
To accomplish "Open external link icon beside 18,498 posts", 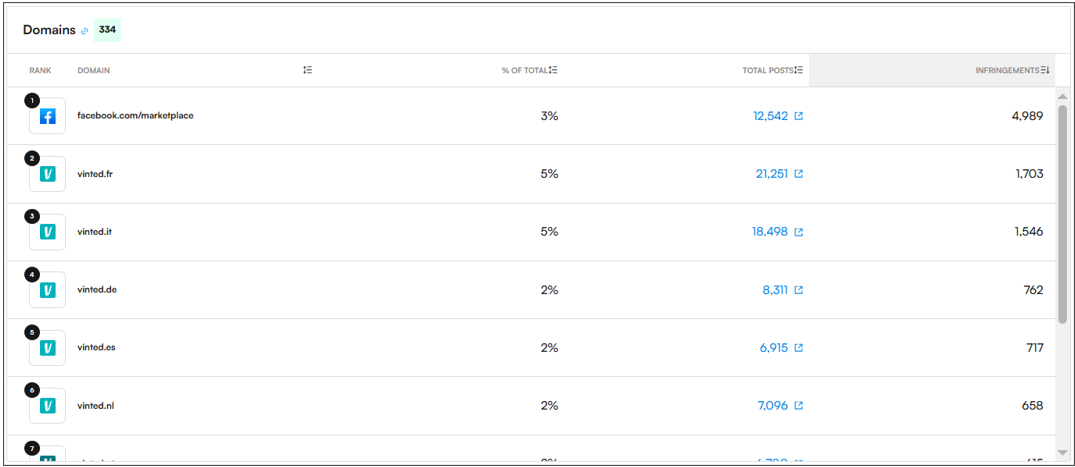I will [799, 232].
